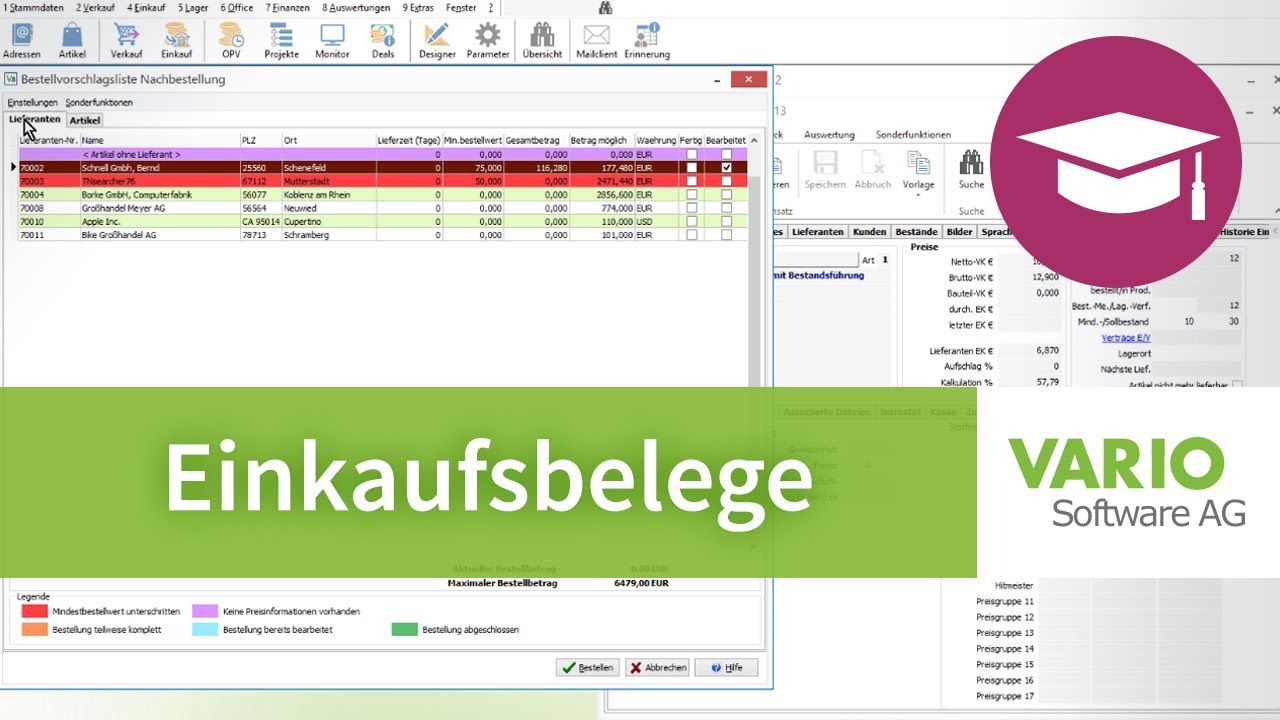This screenshot has width=1280, height=720.
Task: Open the 8 Auswertungen menu
Action: 356,8
